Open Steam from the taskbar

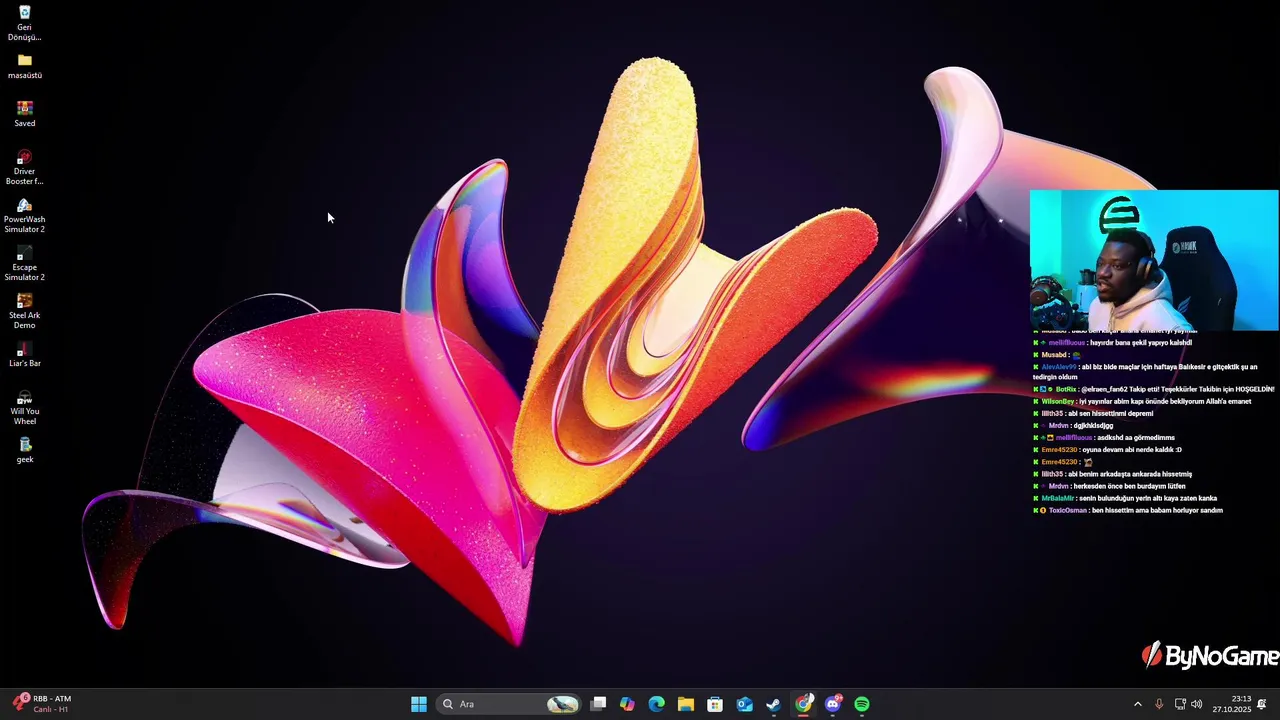pos(773,704)
